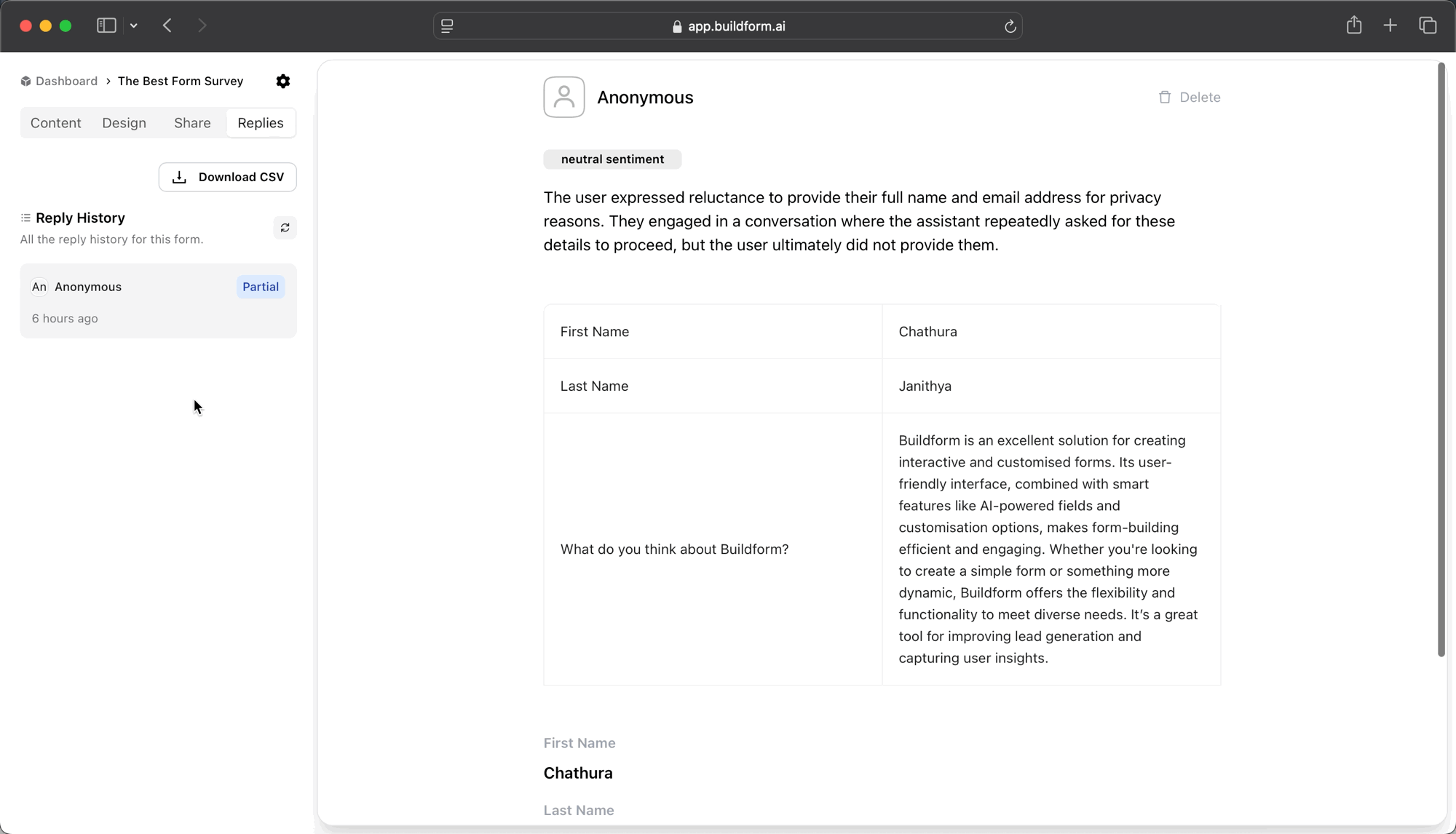Open Safari share icon
Viewport: 1456px width, 834px height.
[1354, 25]
